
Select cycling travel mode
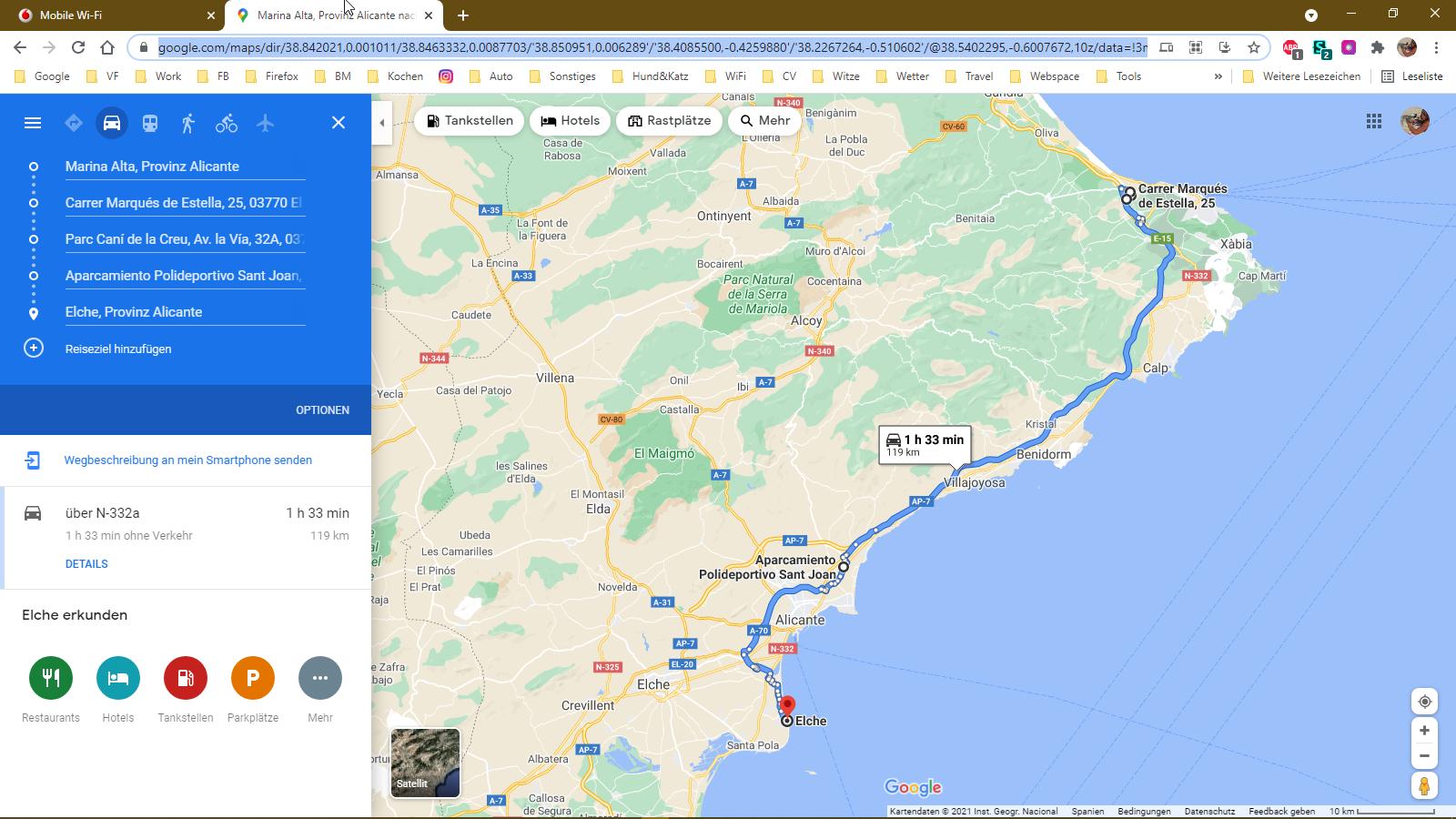point(227,123)
